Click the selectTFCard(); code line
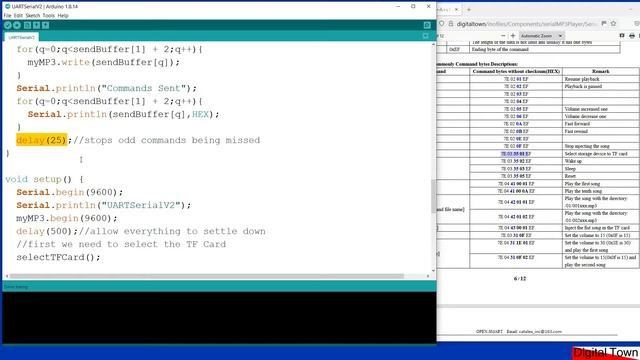 (58, 257)
